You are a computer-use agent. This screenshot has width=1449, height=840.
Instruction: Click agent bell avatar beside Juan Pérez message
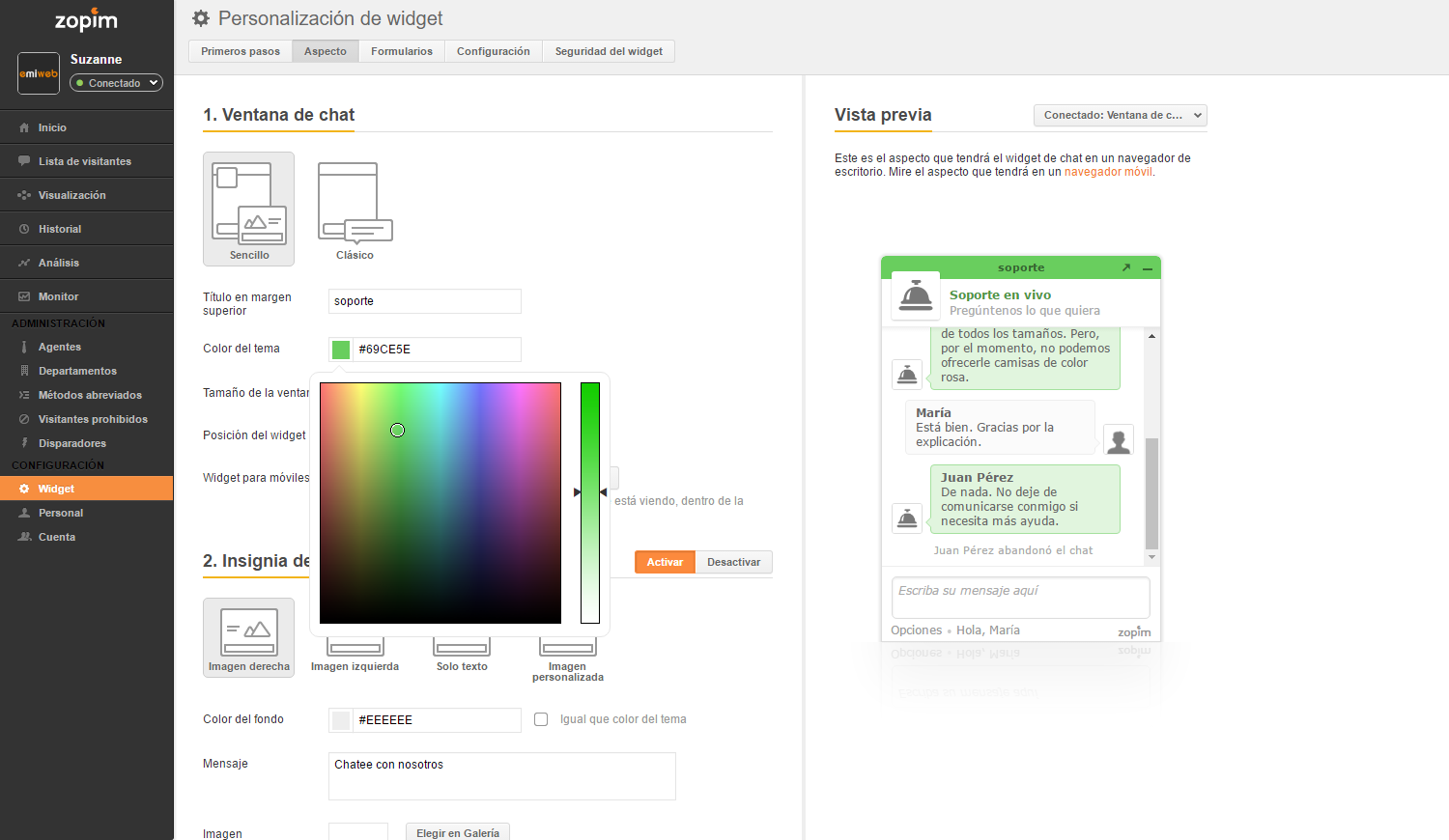907,518
